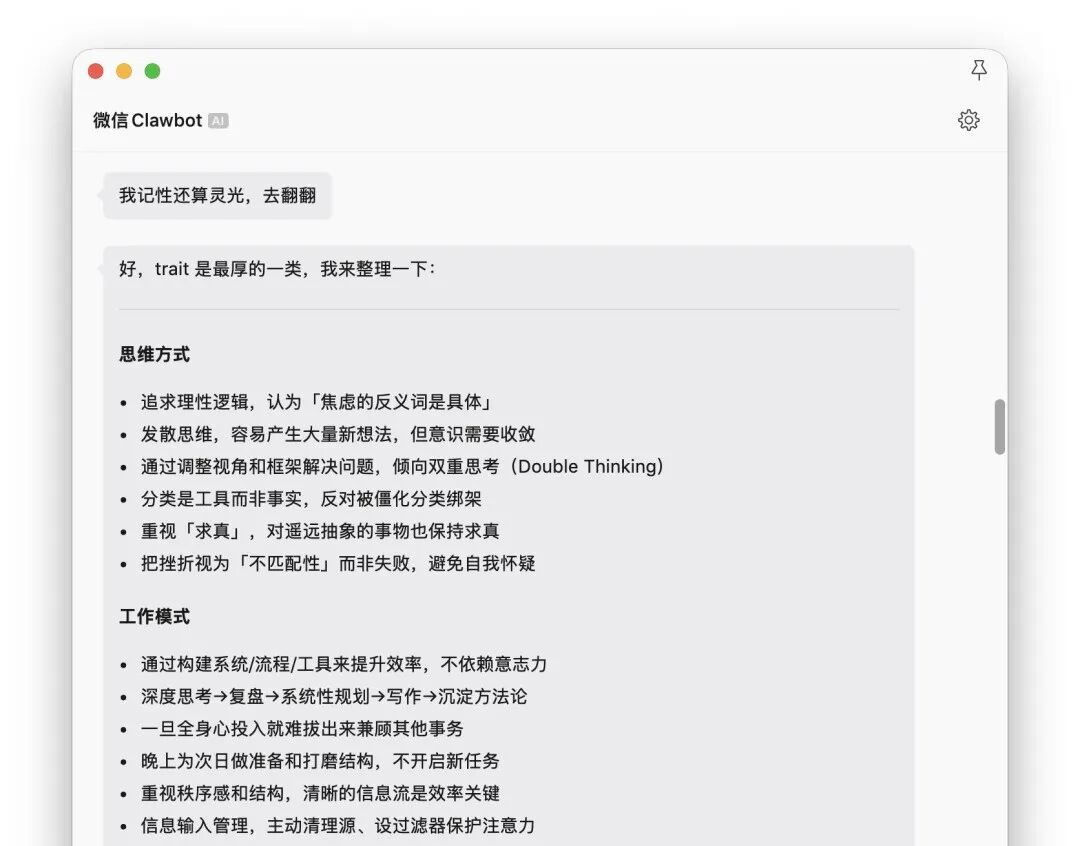Image resolution: width=1080 pixels, height=846 pixels.
Task: Maximize the window using the green button
Action: pyautogui.click(x=152, y=71)
